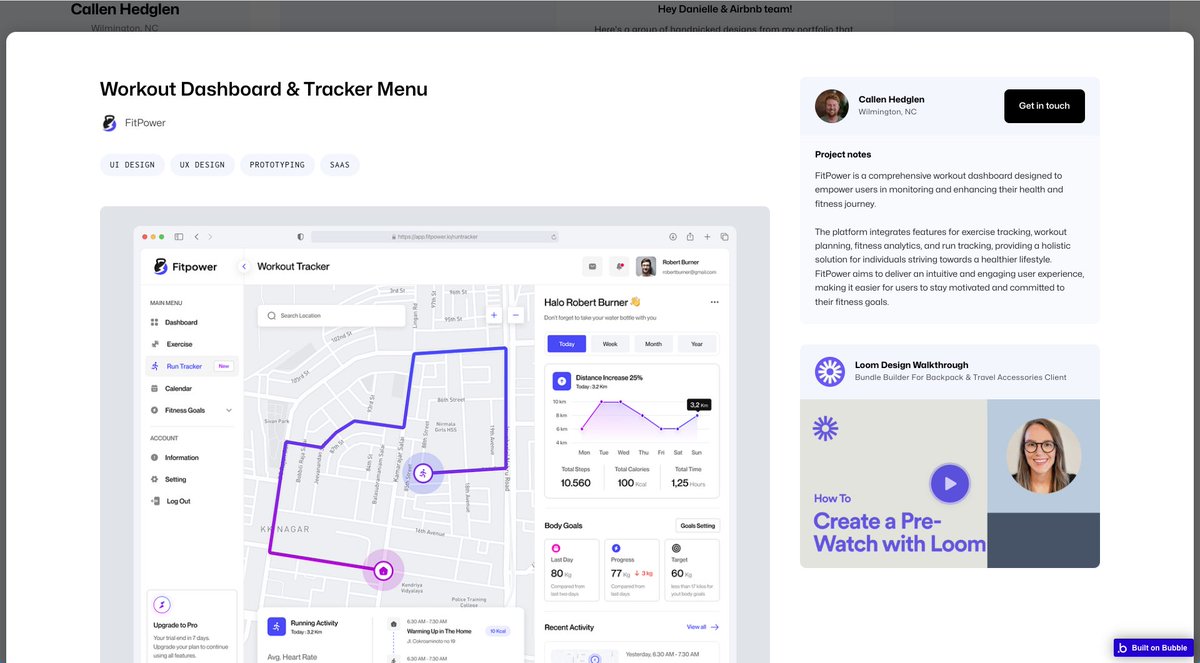Viewport: 1200px width, 663px height.
Task: Click Robert Burner's avatar in mockup header
Action: (647, 266)
